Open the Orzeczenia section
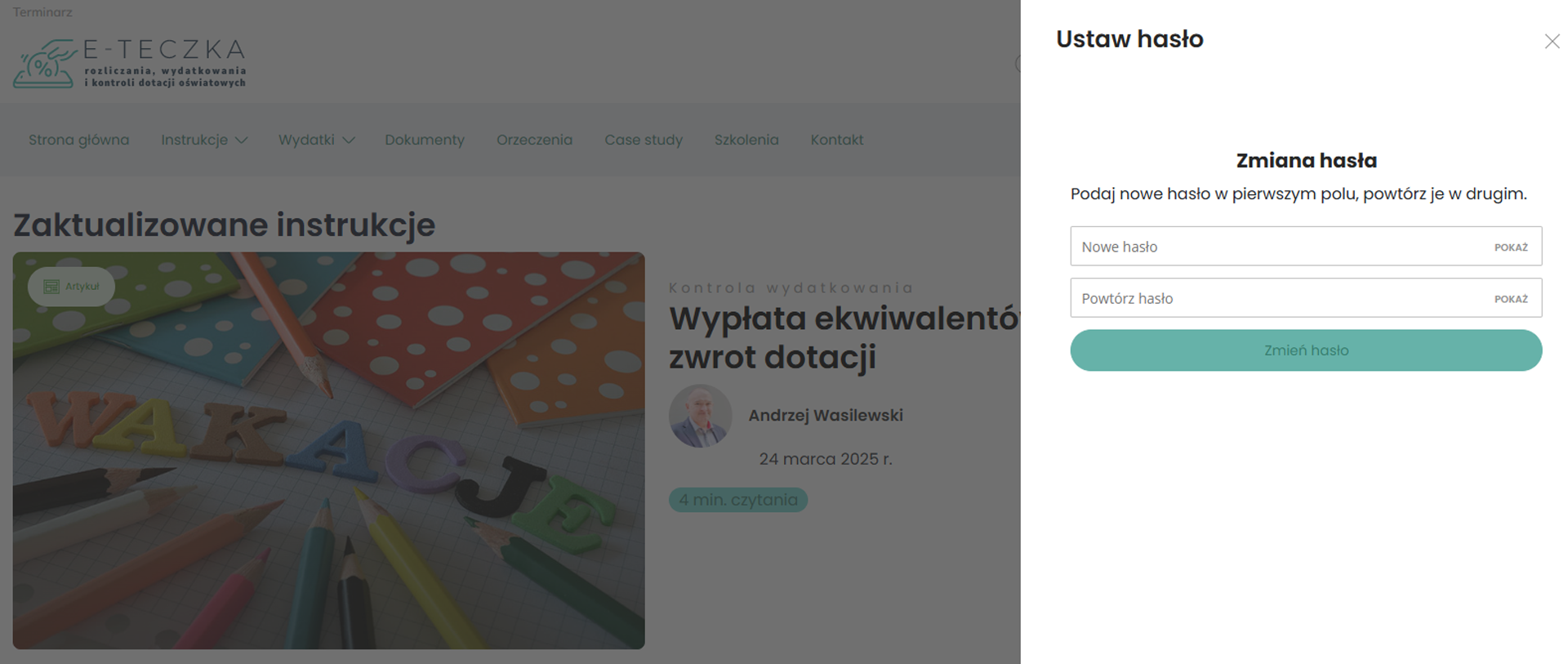This screenshot has height=664, width=1568. [x=534, y=140]
